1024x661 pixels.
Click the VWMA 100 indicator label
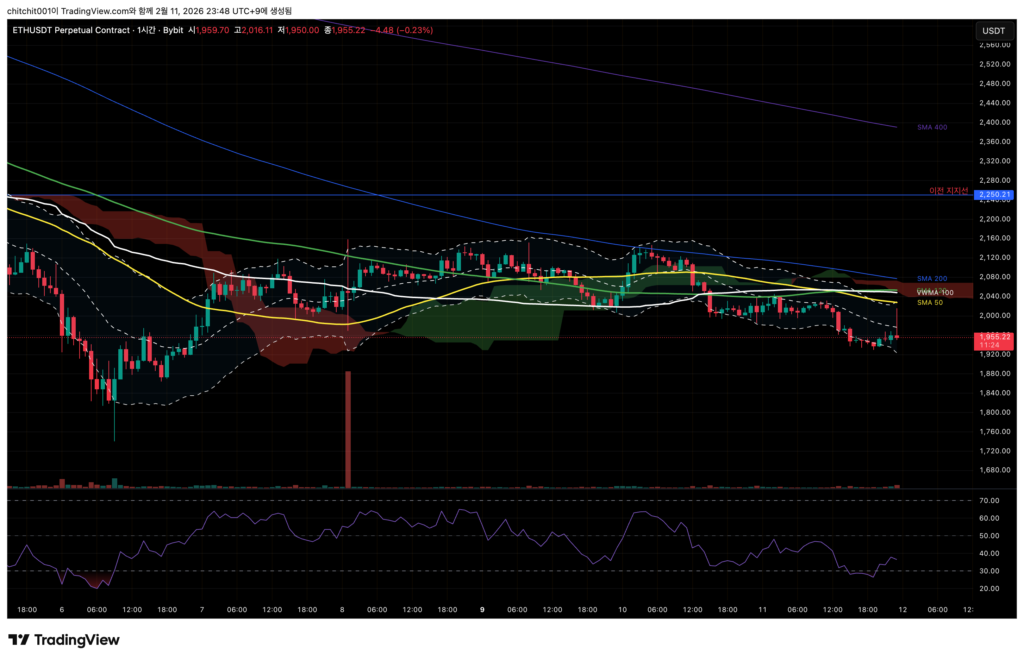tap(934, 292)
